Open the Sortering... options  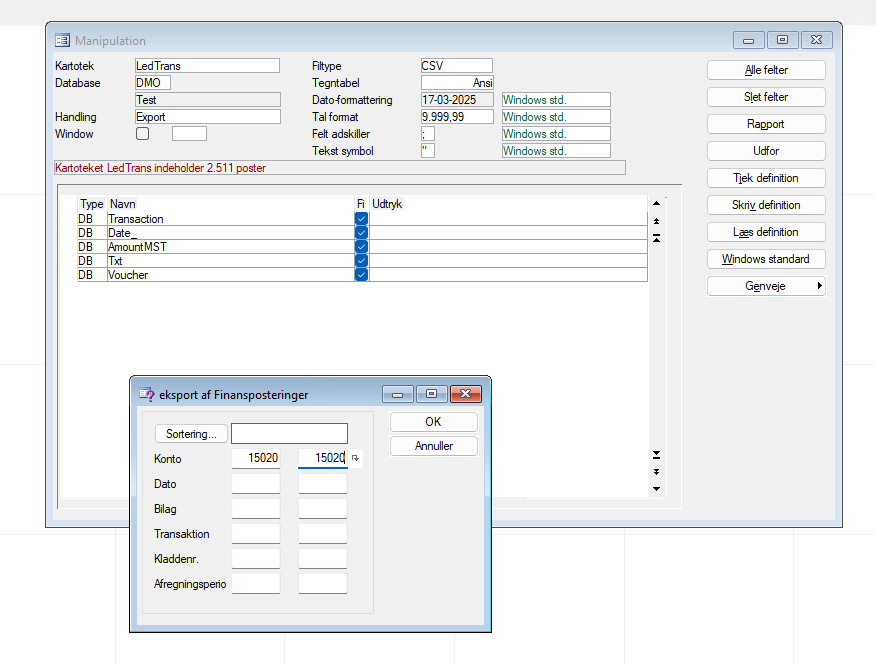coord(191,434)
